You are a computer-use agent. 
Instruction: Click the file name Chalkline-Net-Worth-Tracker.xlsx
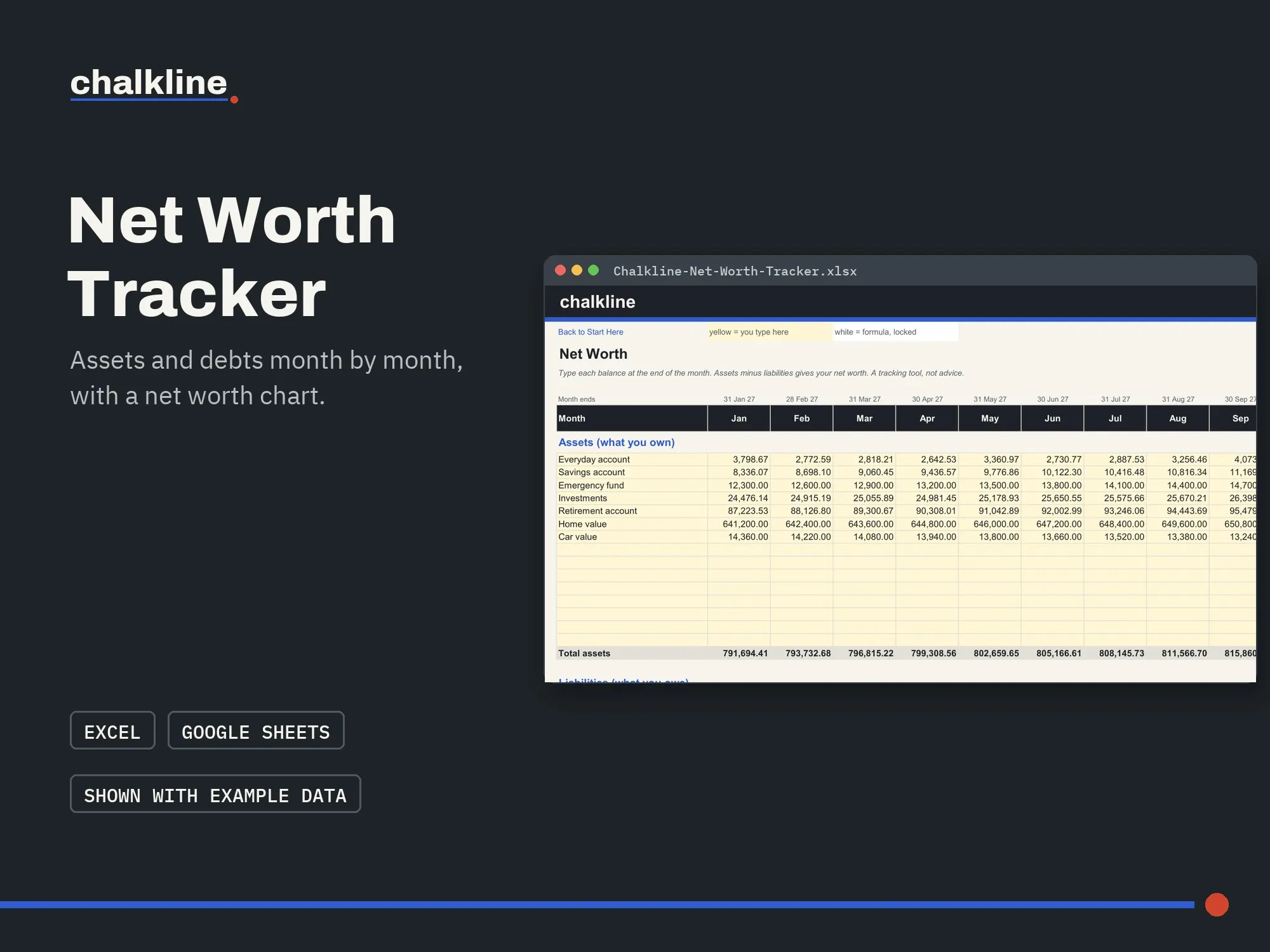click(x=735, y=271)
